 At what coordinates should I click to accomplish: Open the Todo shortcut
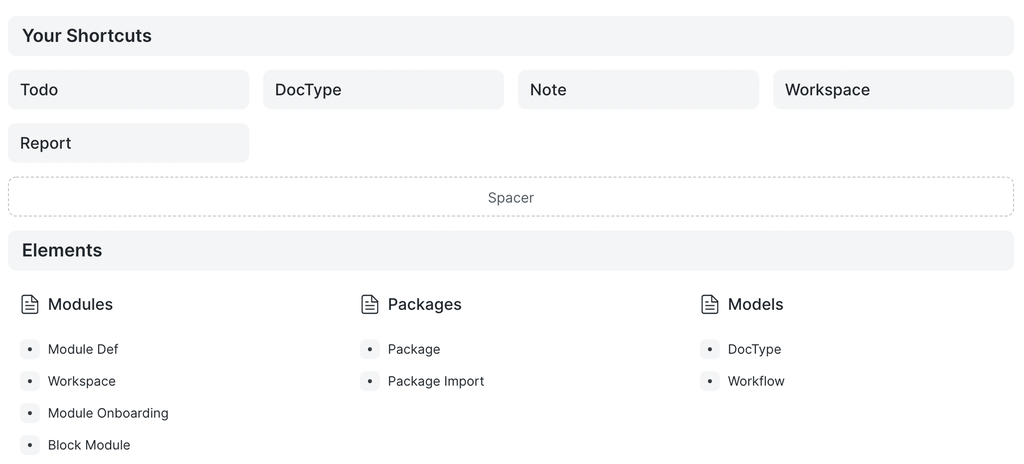(x=128, y=90)
